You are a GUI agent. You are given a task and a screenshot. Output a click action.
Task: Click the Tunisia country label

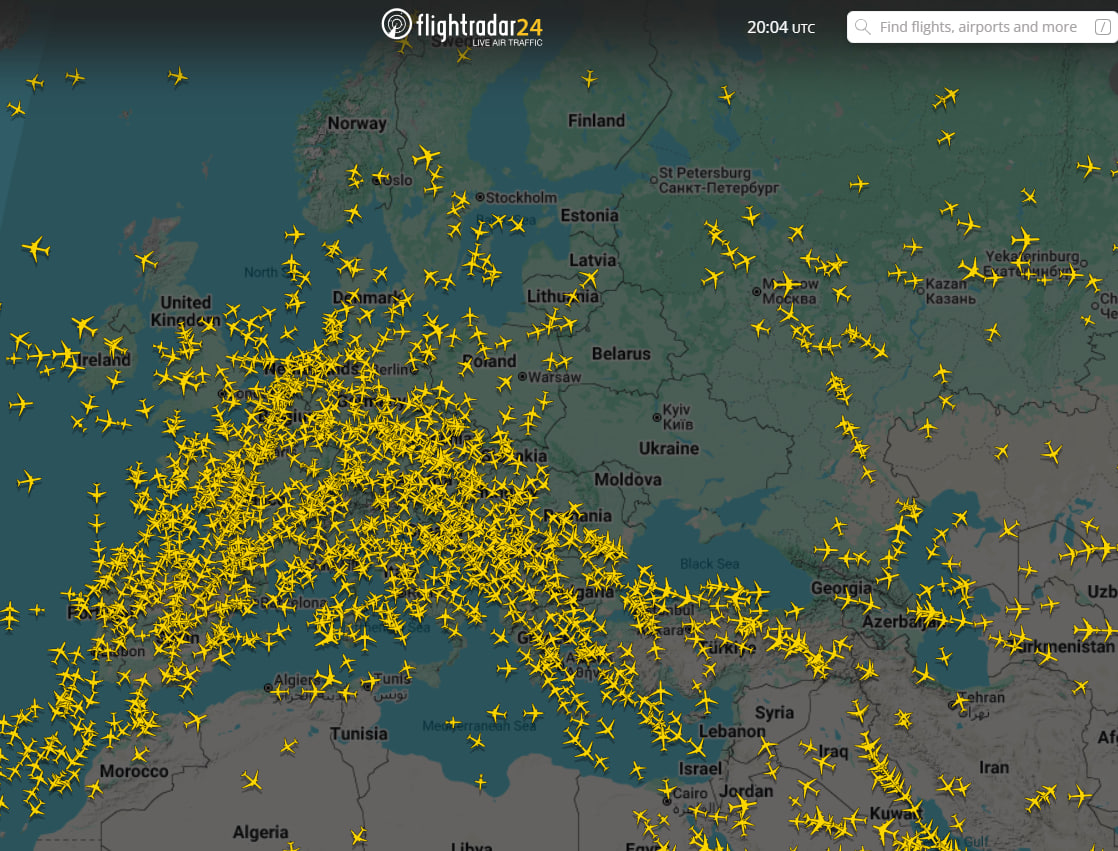[x=359, y=733]
